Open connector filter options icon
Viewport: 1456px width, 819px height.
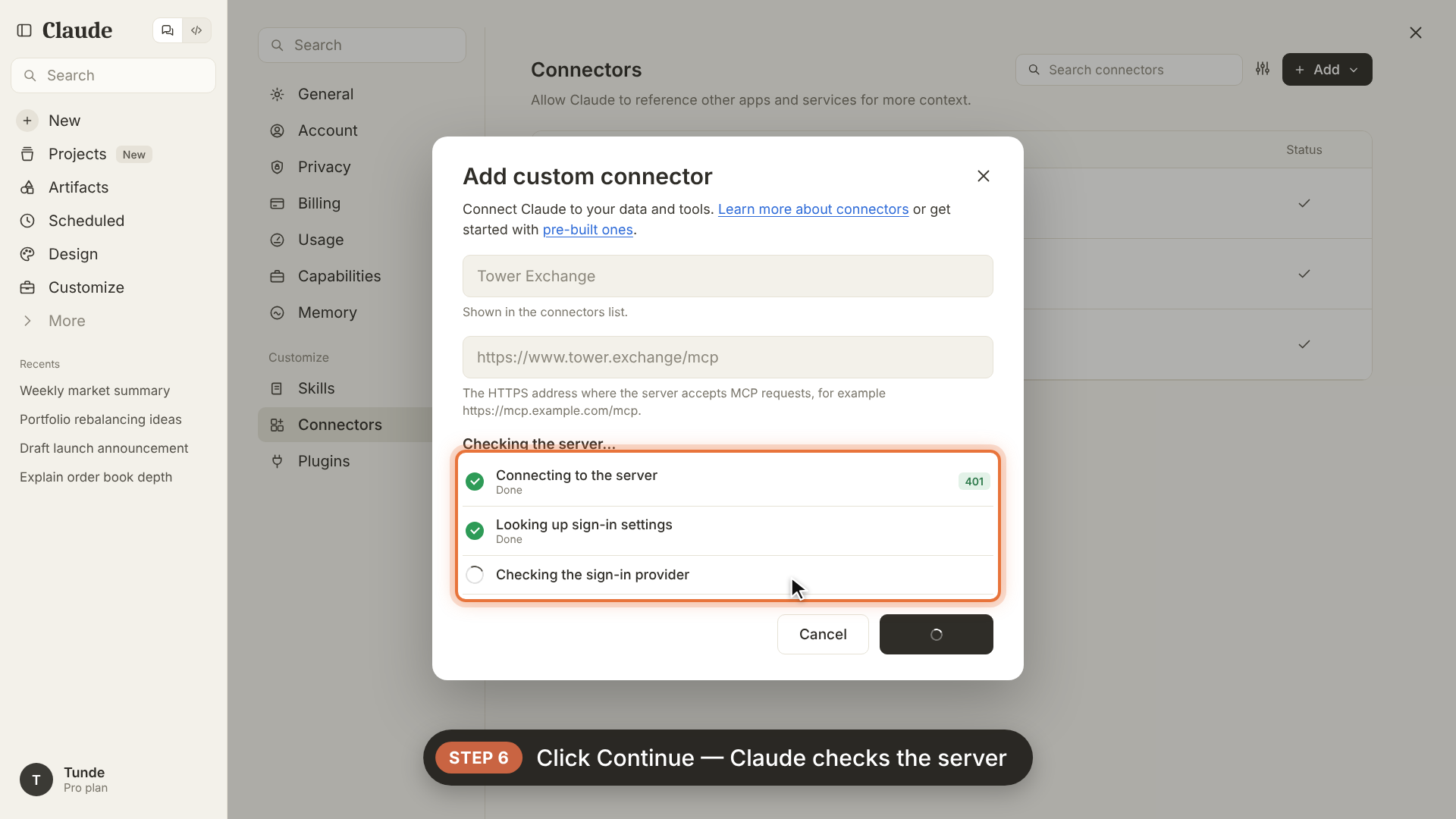pos(1263,69)
